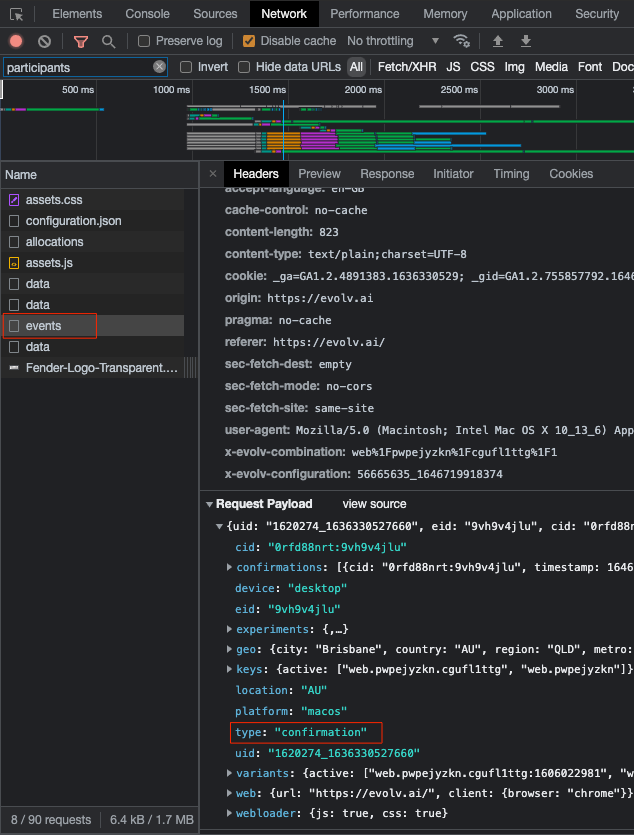Collapse the Request Payload section
This screenshot has height=835, width=634.
(209, 504)
